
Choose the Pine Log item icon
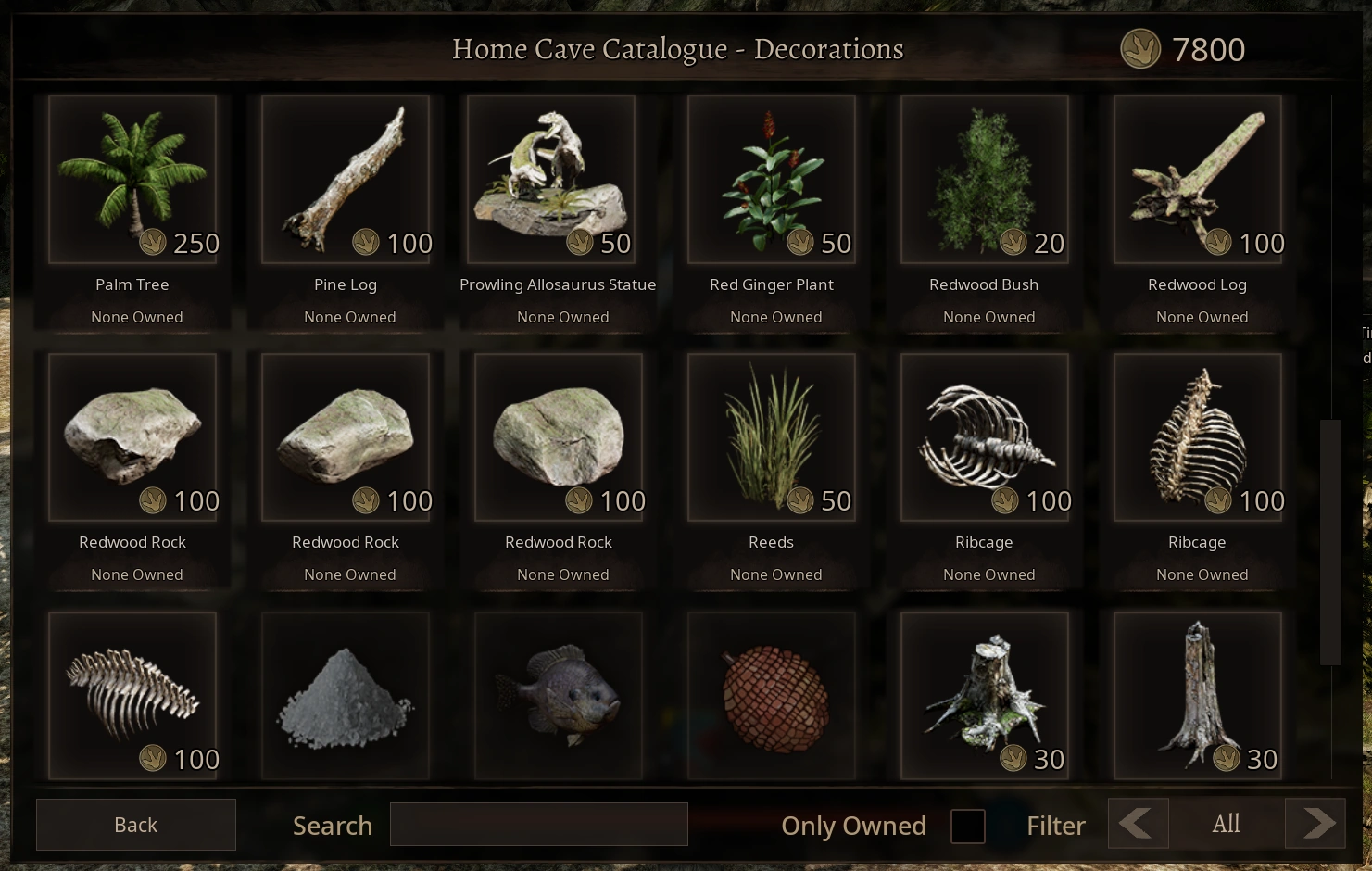click(346, 180)
